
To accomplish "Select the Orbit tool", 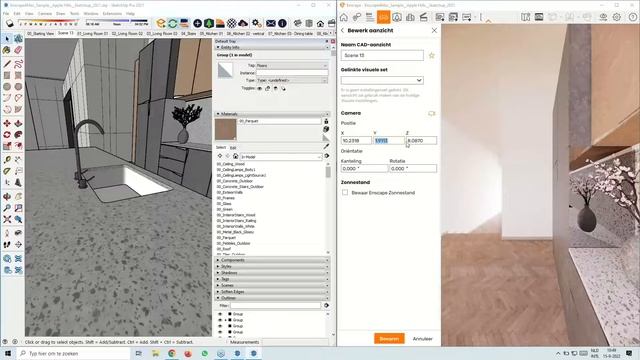I will click(x=7, y=197).
